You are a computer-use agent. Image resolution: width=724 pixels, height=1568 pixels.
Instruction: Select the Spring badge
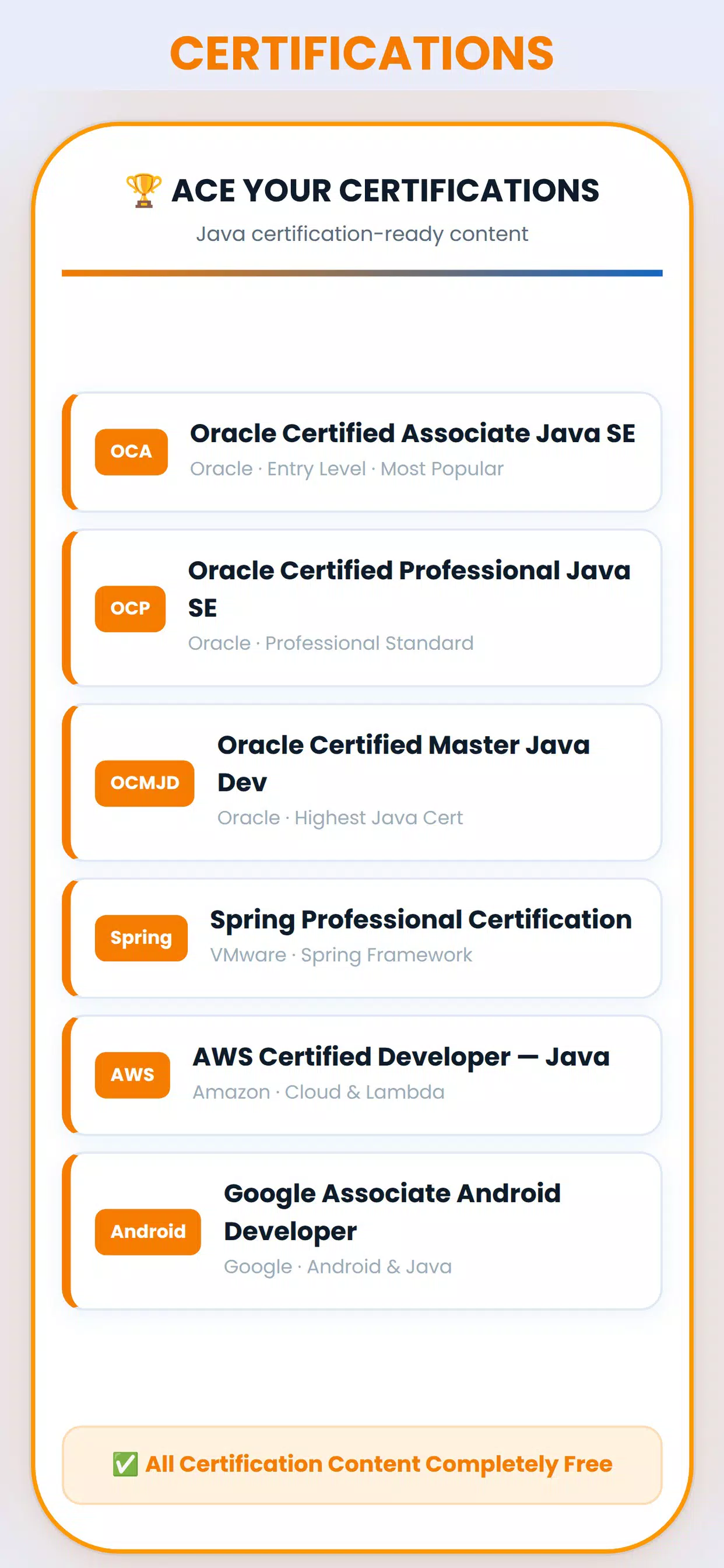point(141,938)
